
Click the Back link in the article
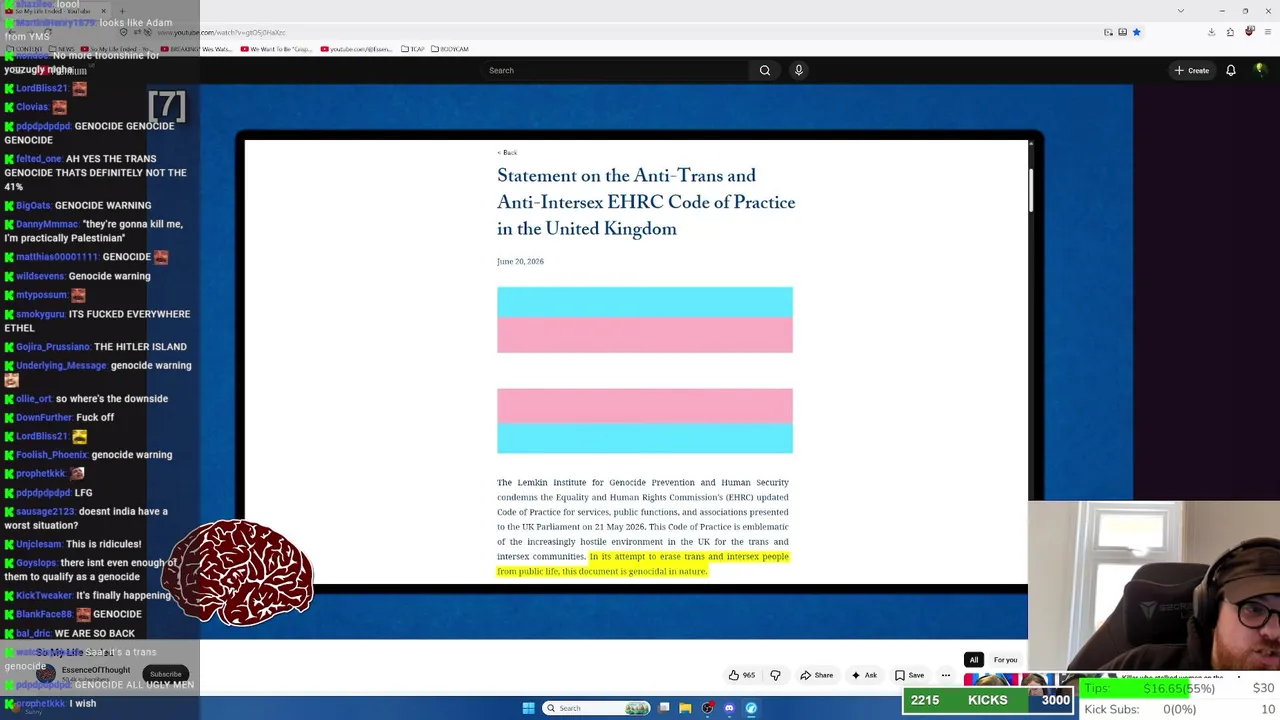[507, 152]
